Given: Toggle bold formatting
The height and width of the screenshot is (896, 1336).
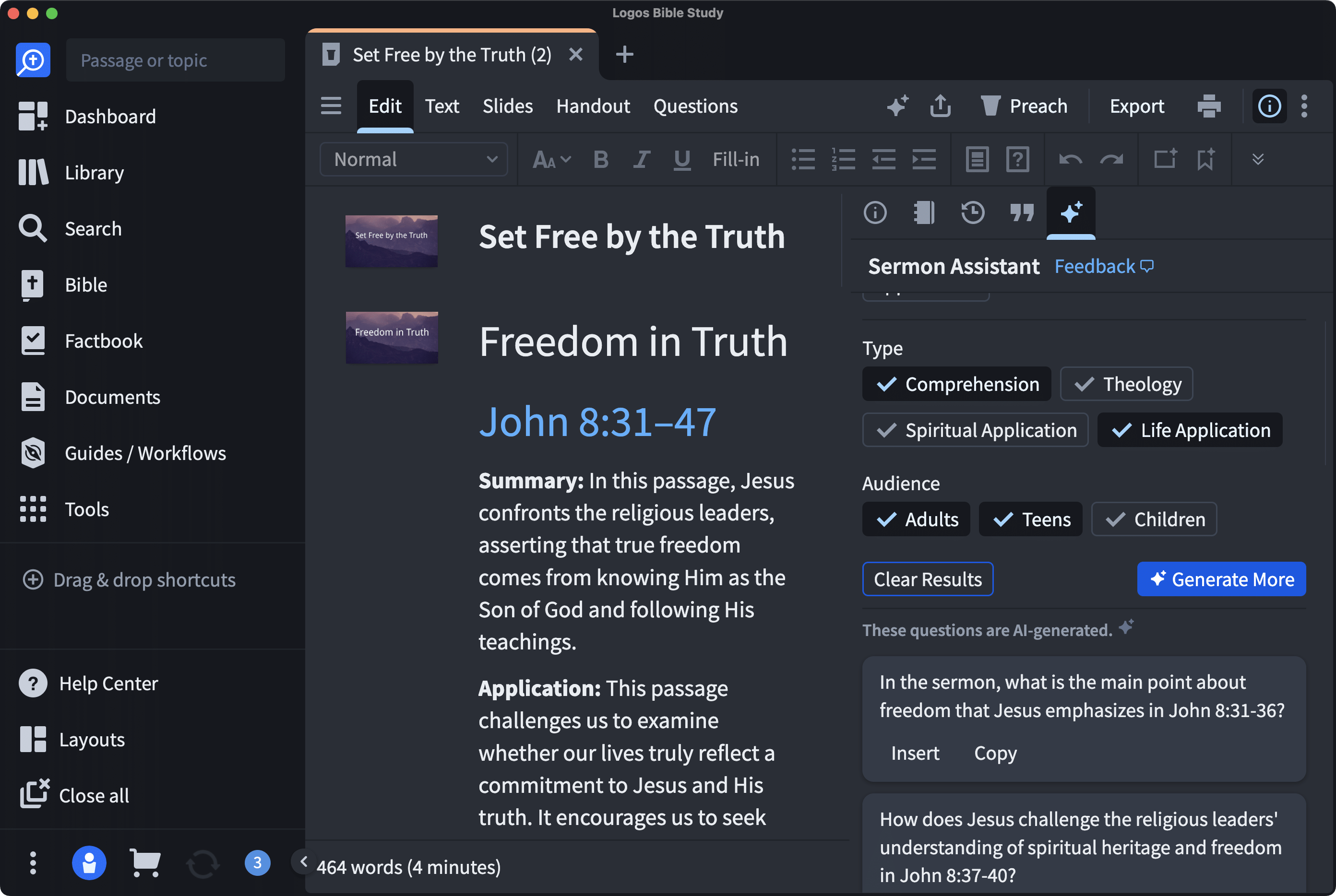Looking at the screenshot, I should 601,159.
